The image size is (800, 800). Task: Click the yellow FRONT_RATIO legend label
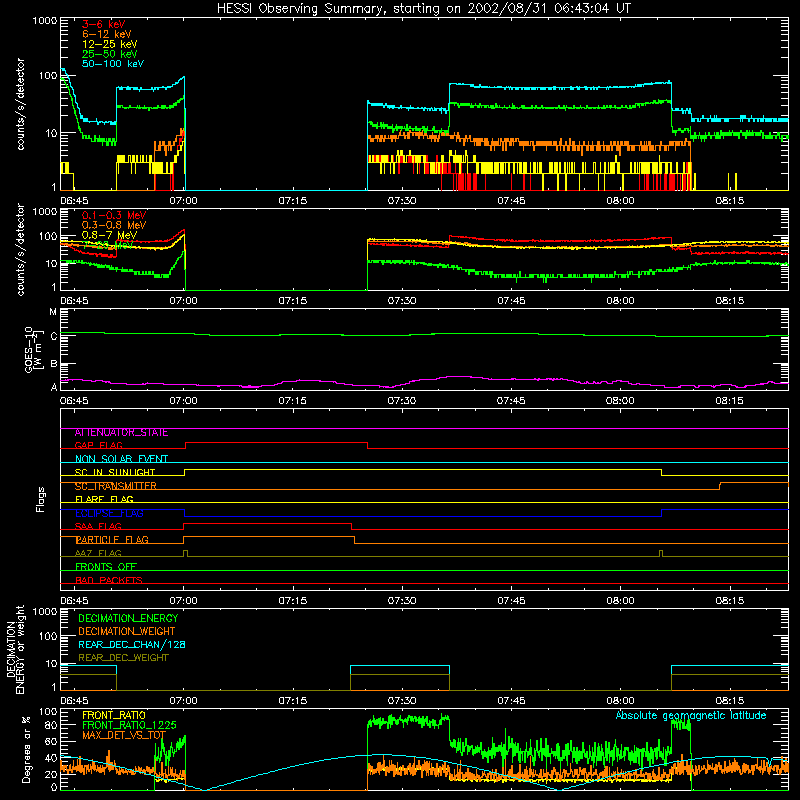[114, 715]
